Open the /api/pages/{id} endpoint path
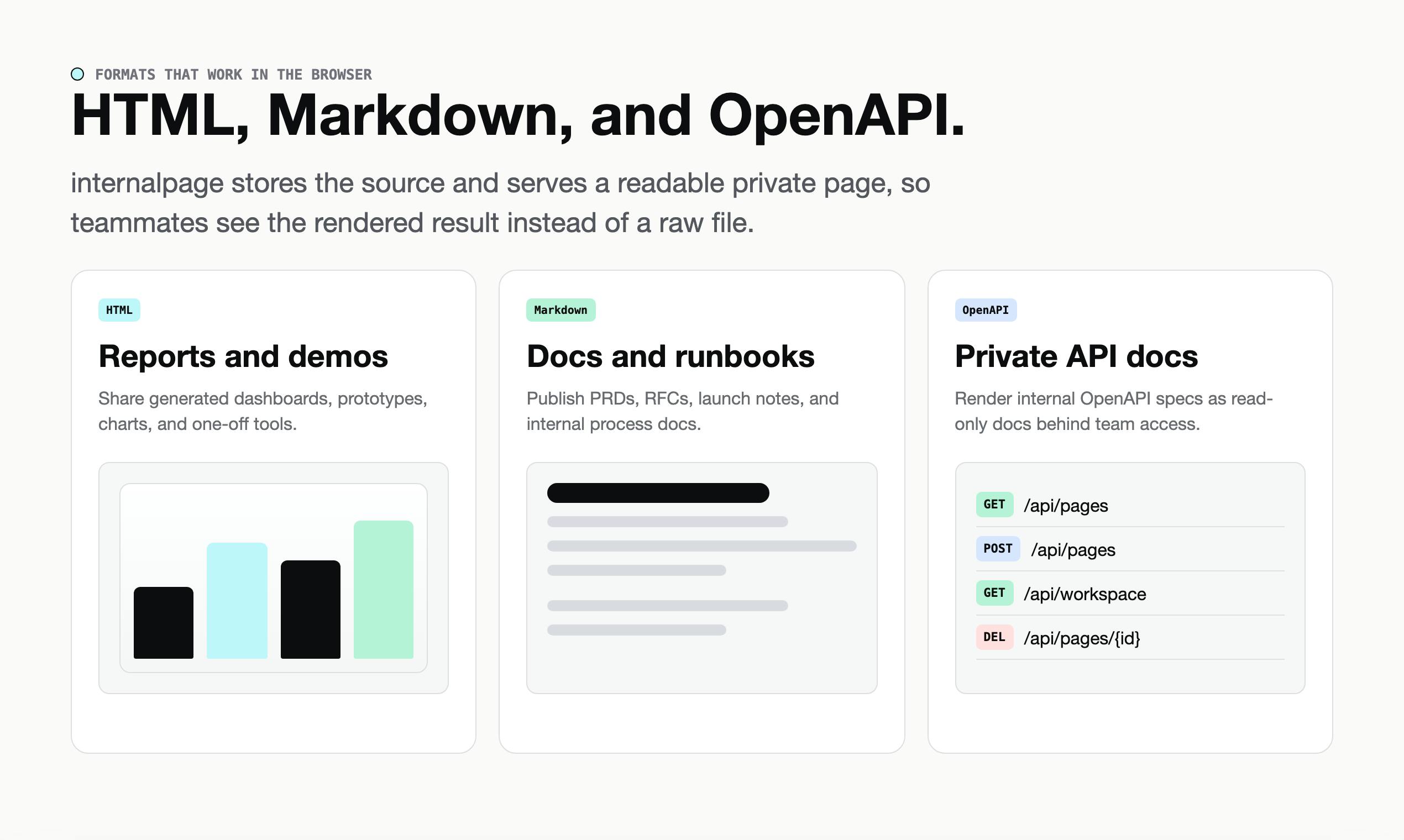1404x840 pixels. (x=1082, y=638)
